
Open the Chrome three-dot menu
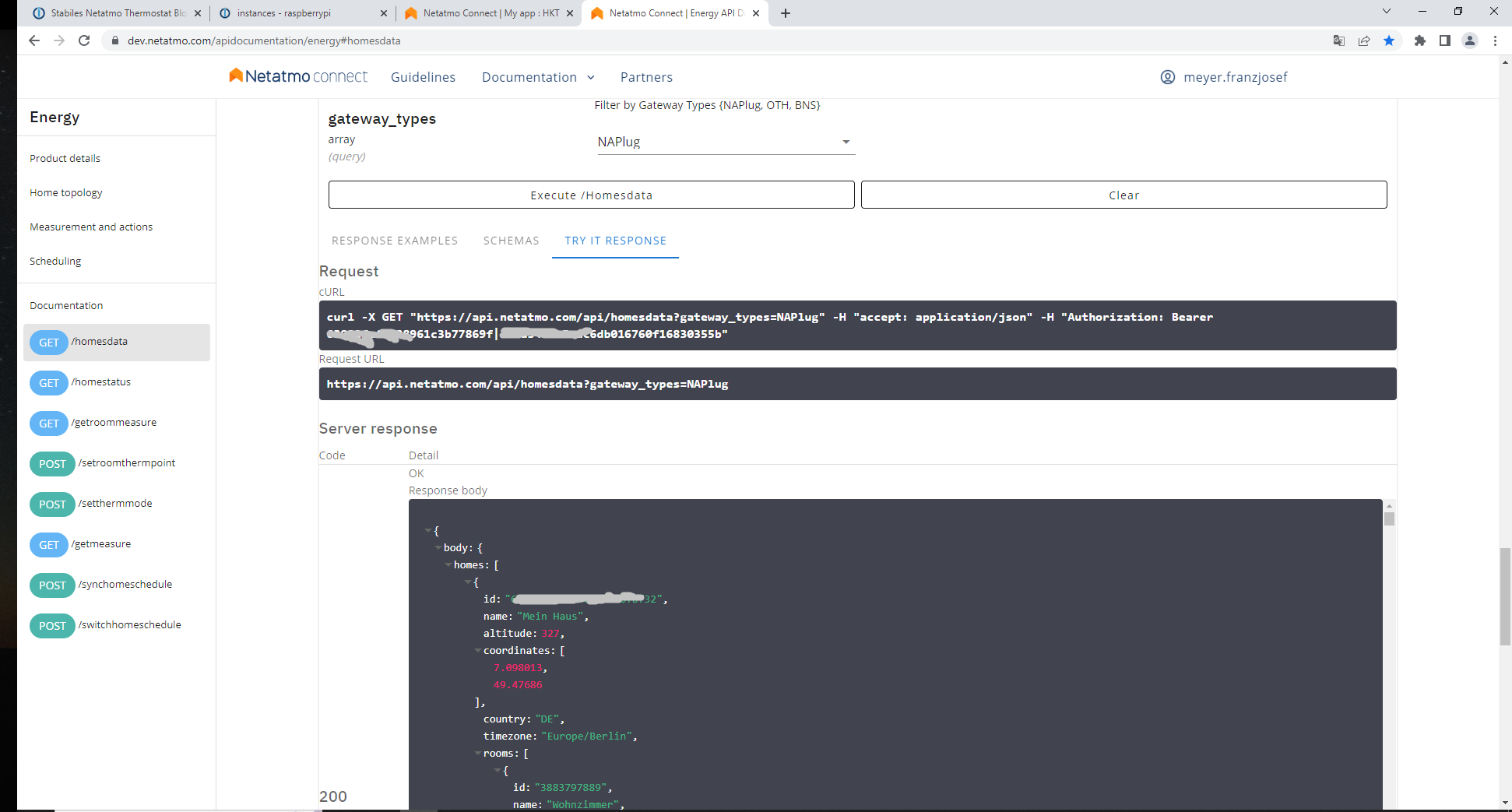point(1495,40)
